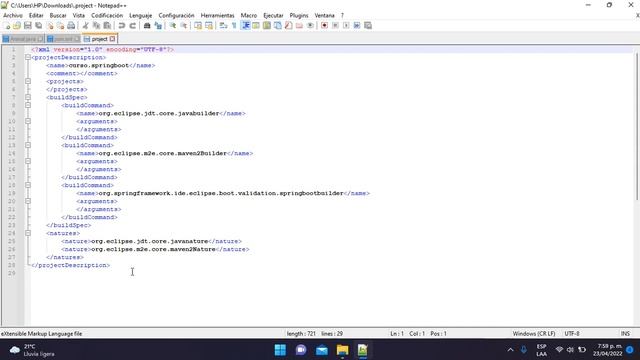The height and width of the screenshot is (360, 640).
Task: Toggle show all characters pilcrow icon
Action: point(234,26)
